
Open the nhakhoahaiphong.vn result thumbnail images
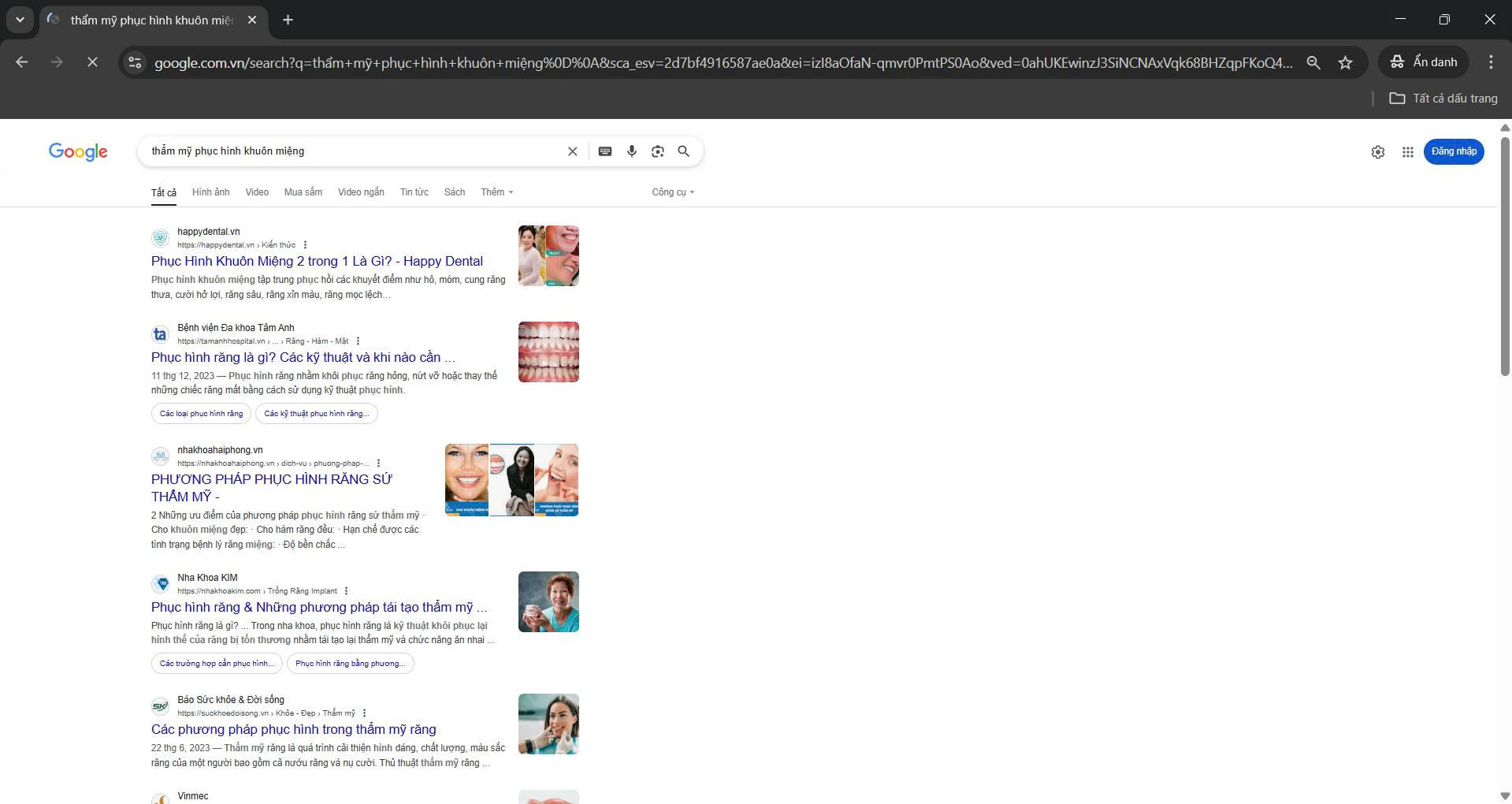coord(512,480)
